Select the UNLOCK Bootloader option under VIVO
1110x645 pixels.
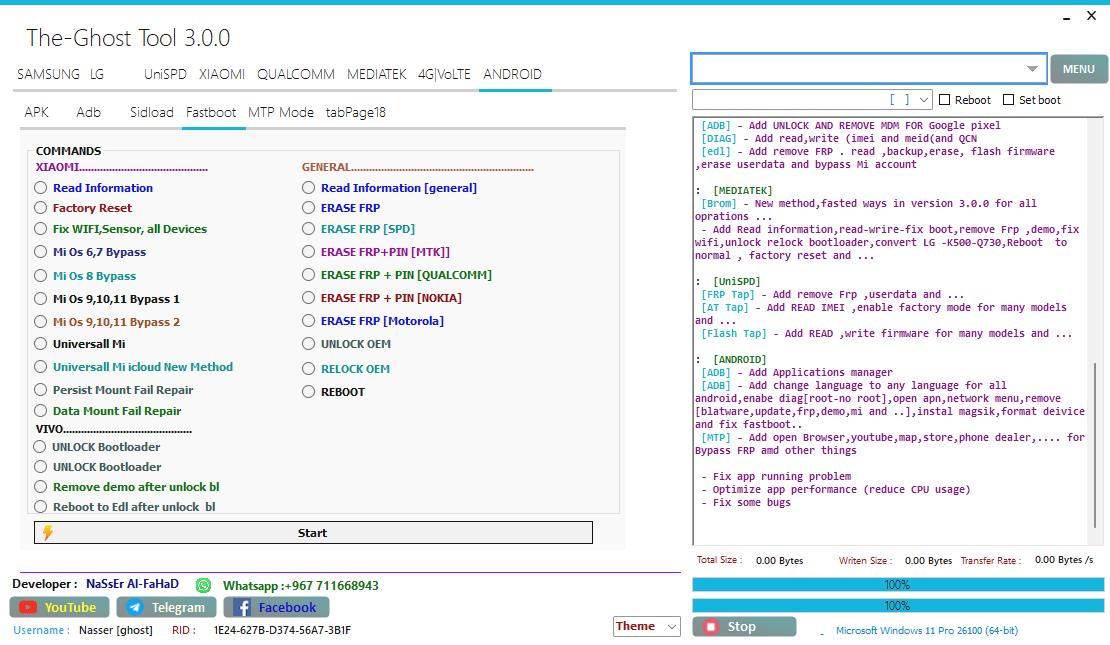(x=41, y=447)
